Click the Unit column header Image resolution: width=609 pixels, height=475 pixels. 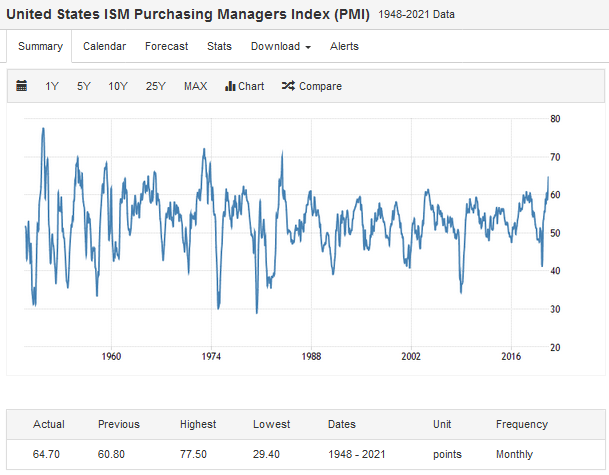pos(442,424)
